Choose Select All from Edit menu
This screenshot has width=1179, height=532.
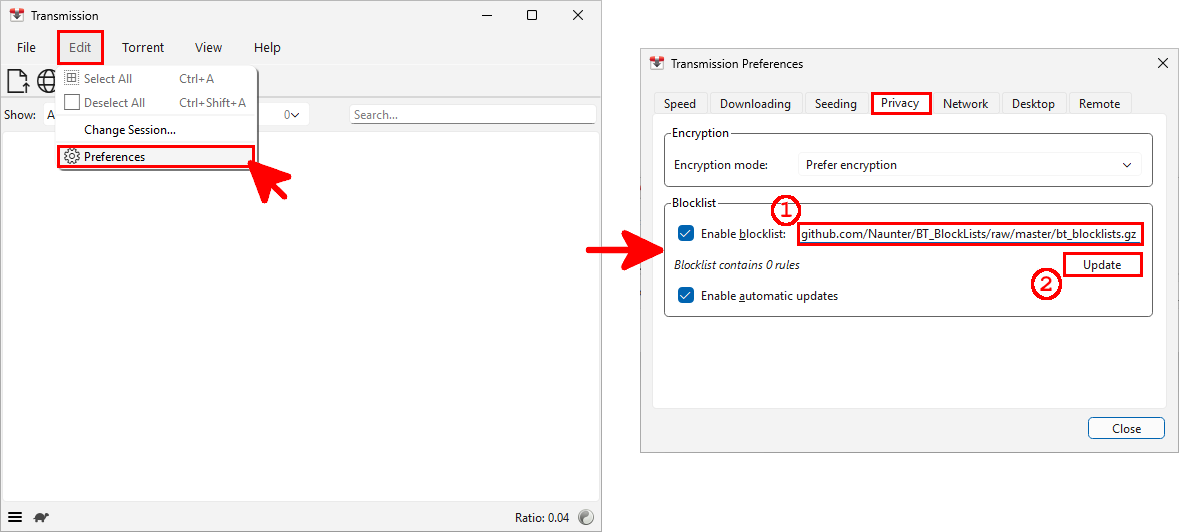(156, 78)
